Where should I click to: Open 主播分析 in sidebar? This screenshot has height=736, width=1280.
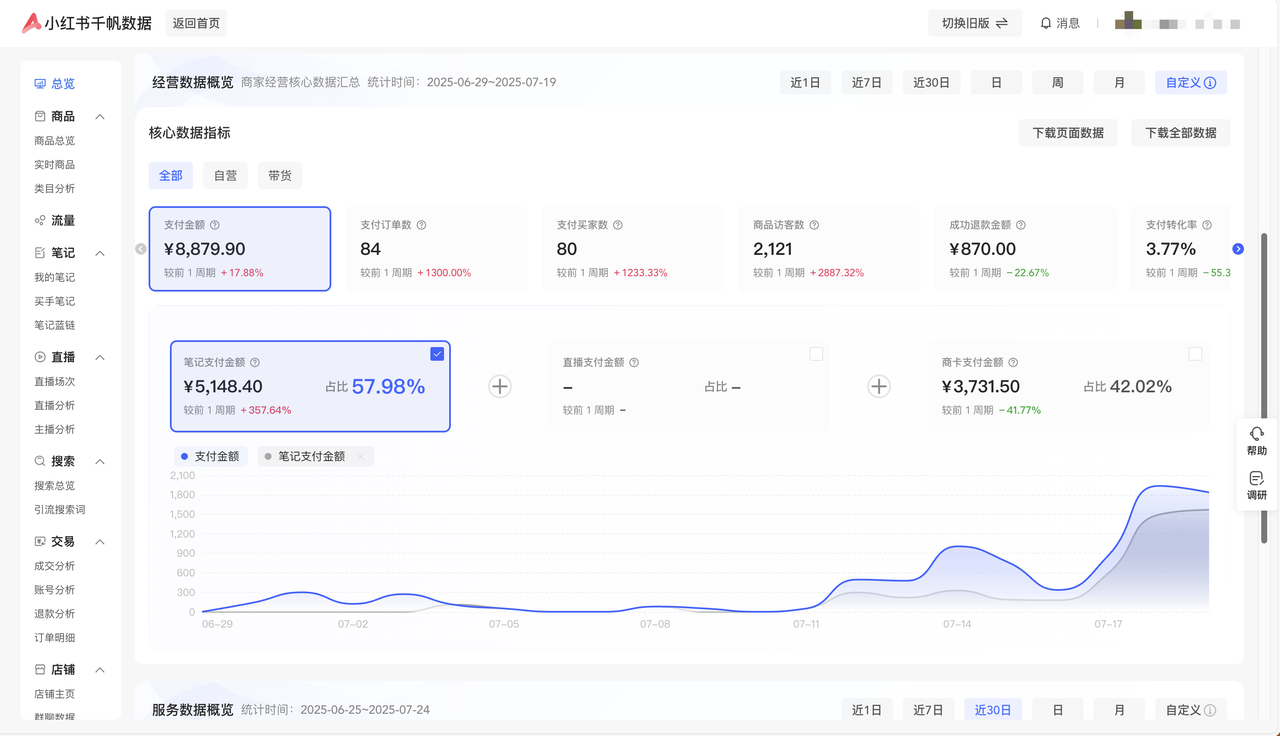tap(54, 430)
